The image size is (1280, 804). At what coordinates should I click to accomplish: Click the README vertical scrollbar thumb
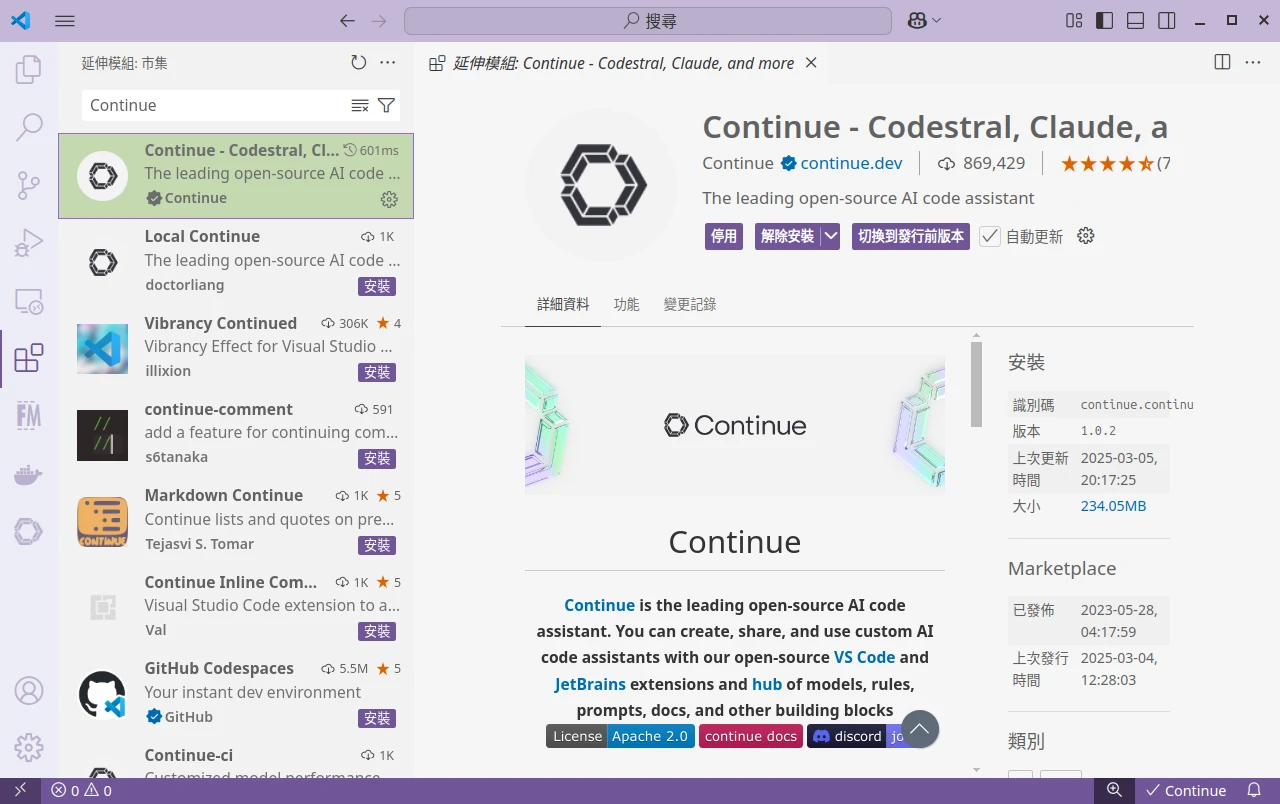click(976, 385)
